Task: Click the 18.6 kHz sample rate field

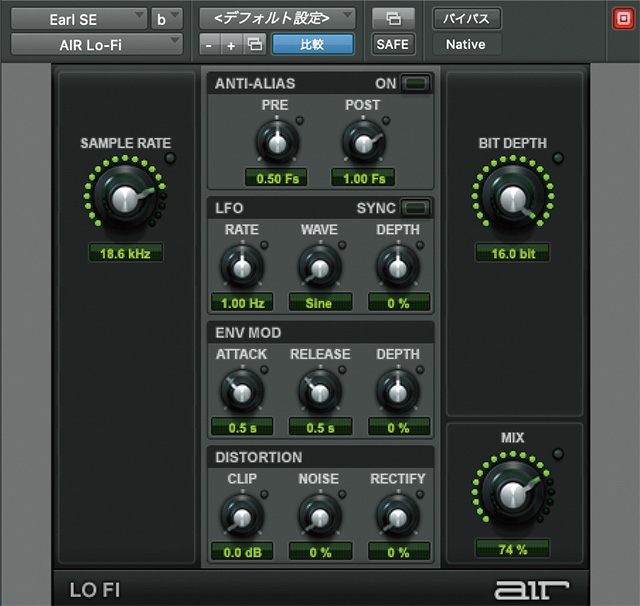Action: pos(126,253)
